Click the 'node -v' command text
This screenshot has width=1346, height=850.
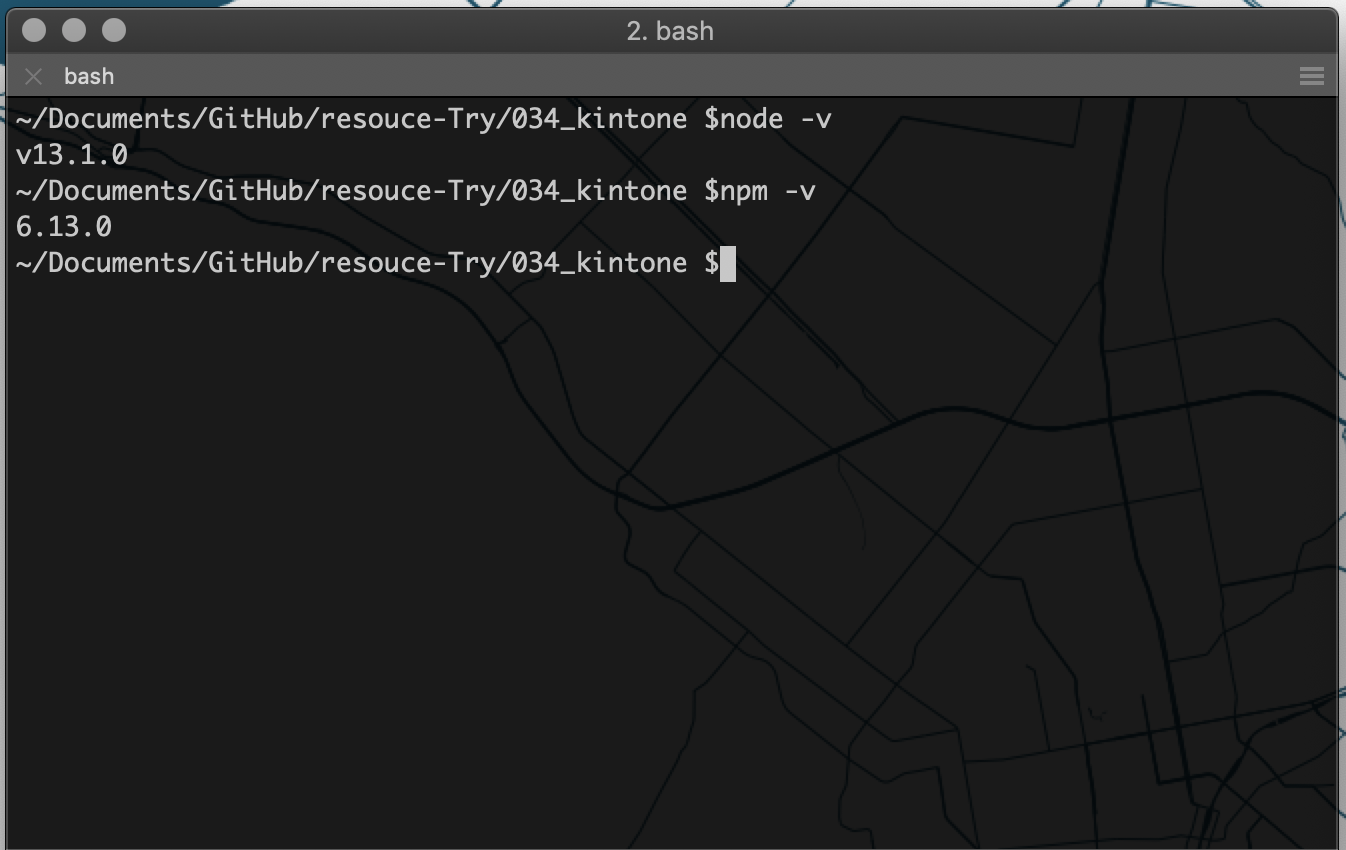[x=776, y=119]
